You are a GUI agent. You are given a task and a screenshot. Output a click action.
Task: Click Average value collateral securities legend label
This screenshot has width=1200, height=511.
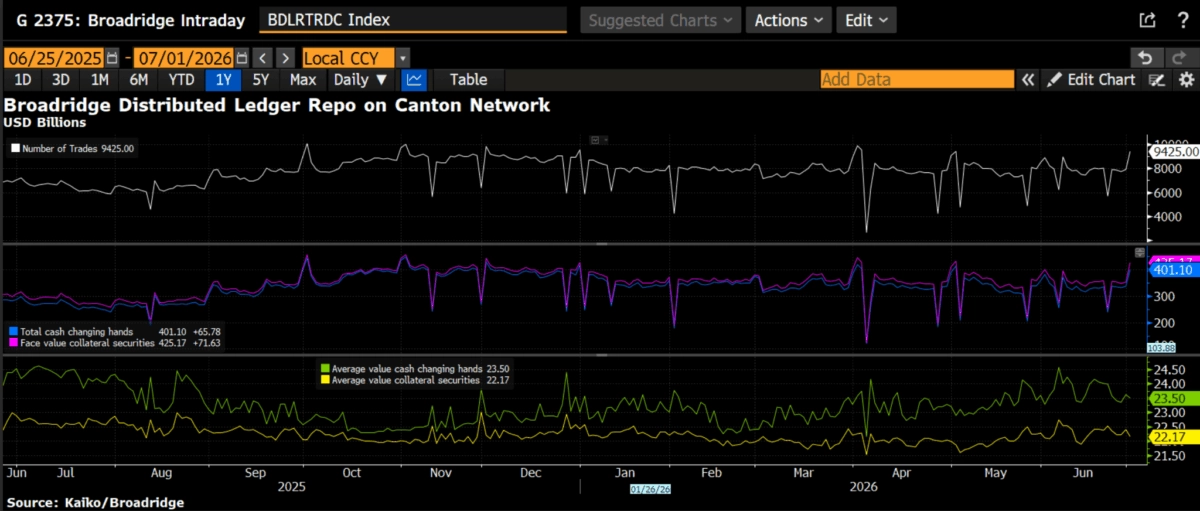coord(404,381)
